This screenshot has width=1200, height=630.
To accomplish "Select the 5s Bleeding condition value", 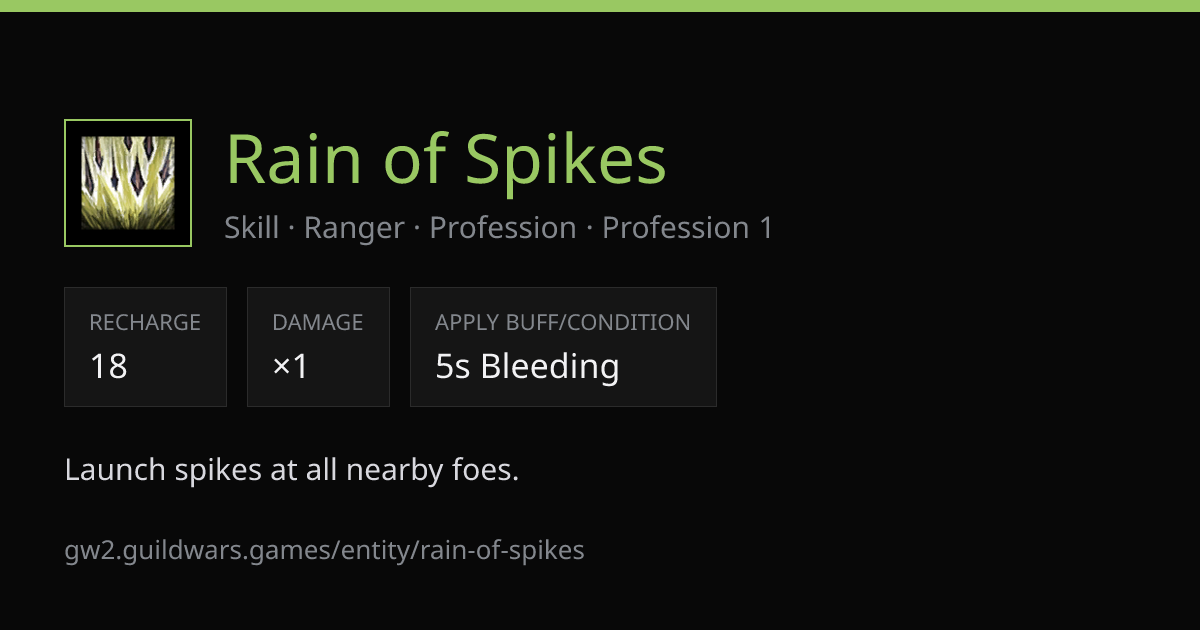I will coord(528,367).
